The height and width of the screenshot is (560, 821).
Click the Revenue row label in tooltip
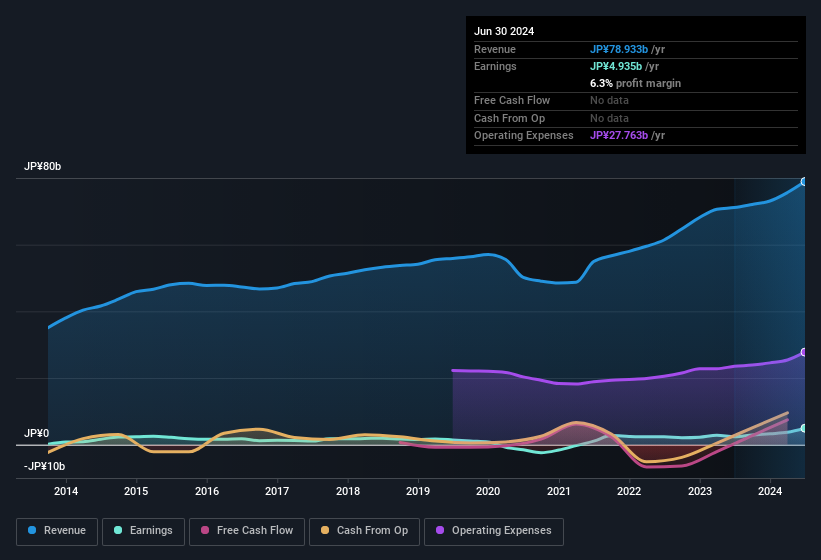coord(495,49)
